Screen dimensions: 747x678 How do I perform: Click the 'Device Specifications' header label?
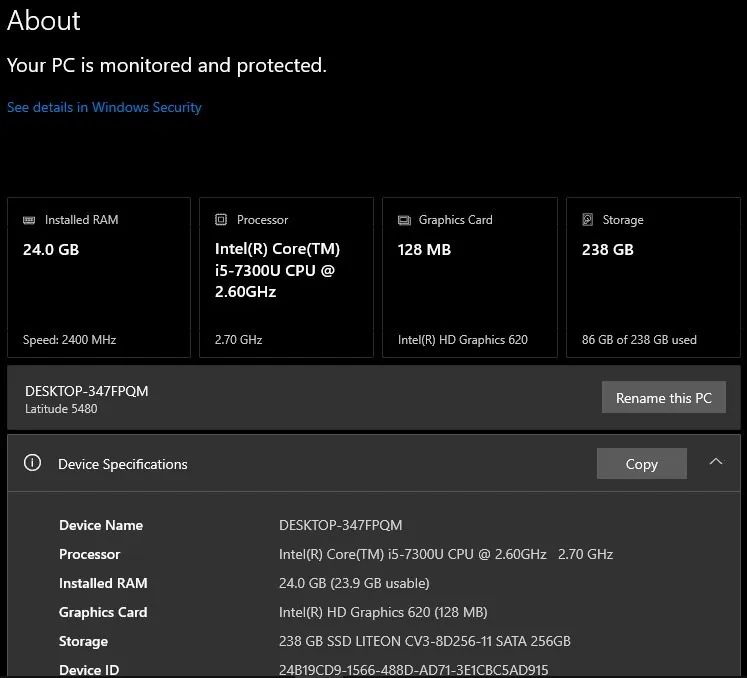point(122,464)
